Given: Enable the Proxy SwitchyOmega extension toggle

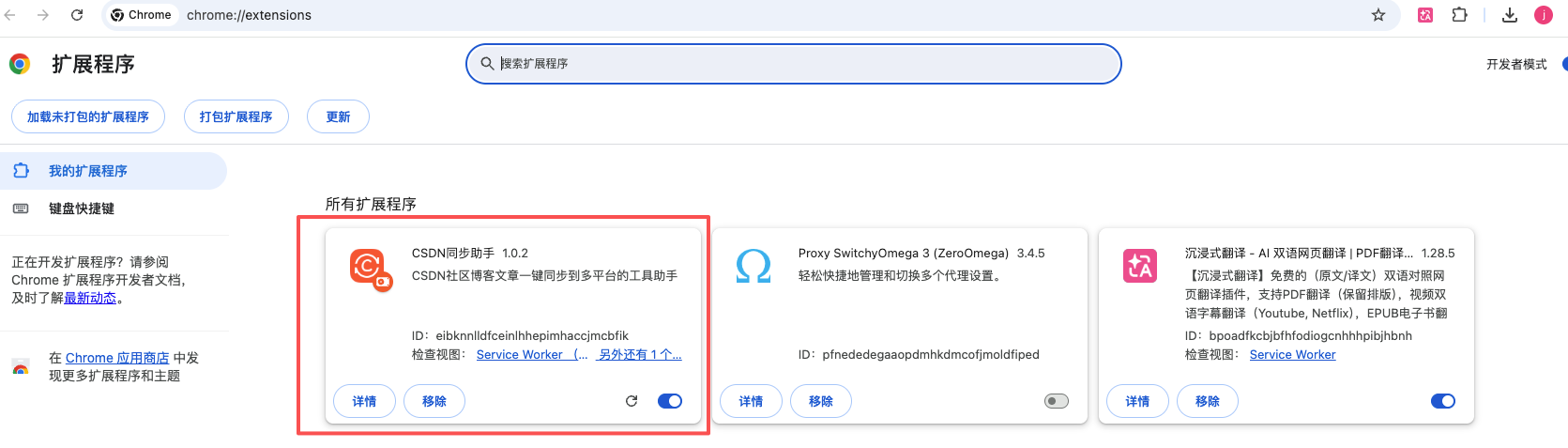Looking at the screenshot, I should (x=1057, y=401).
